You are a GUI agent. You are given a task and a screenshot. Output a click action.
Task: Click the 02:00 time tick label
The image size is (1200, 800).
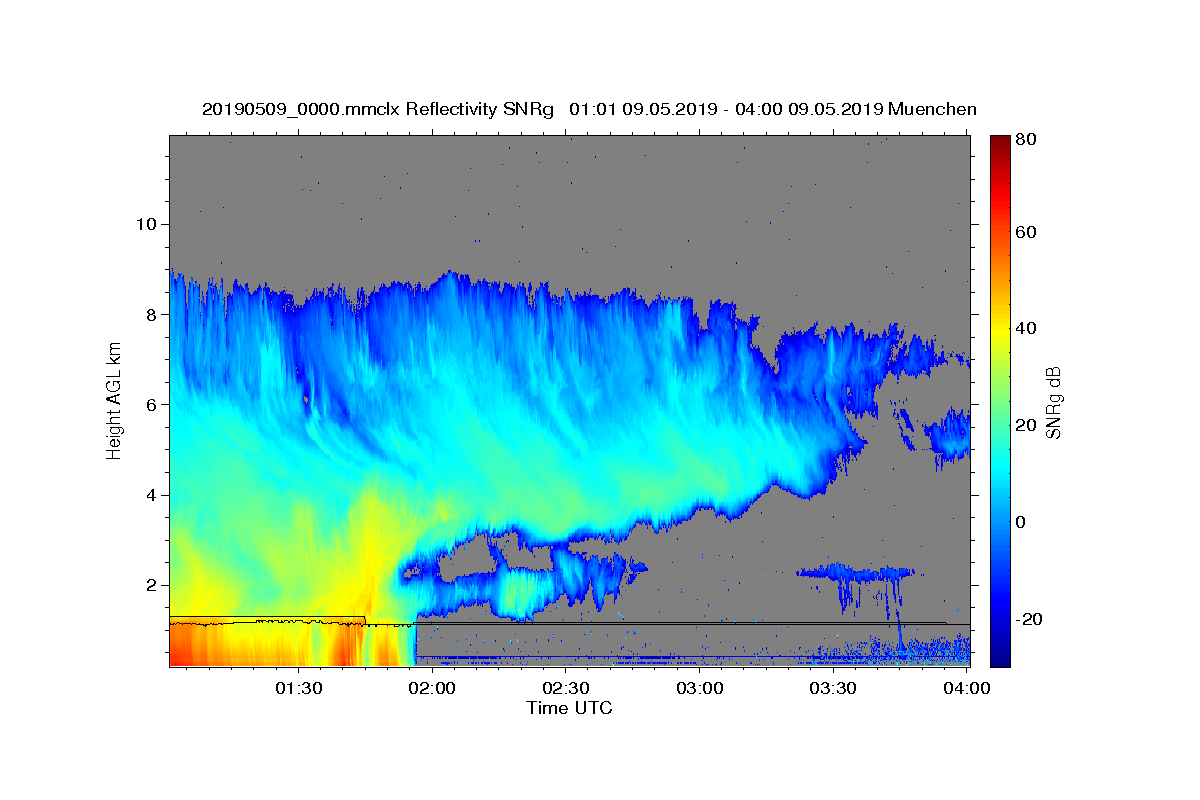pyautogui.click(x=433, y=688)
